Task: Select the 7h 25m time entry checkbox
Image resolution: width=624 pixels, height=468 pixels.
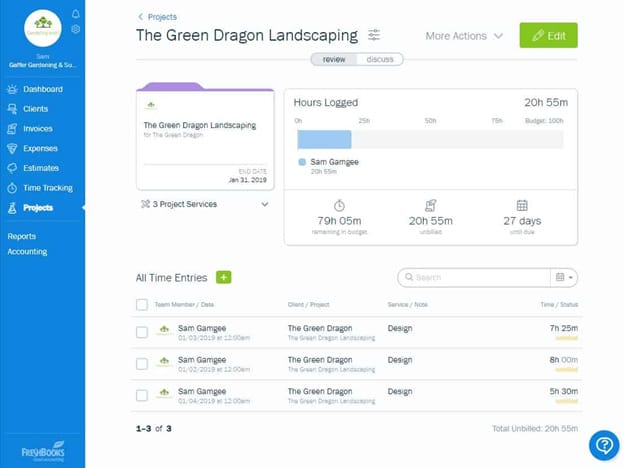Action: point(141,332)
